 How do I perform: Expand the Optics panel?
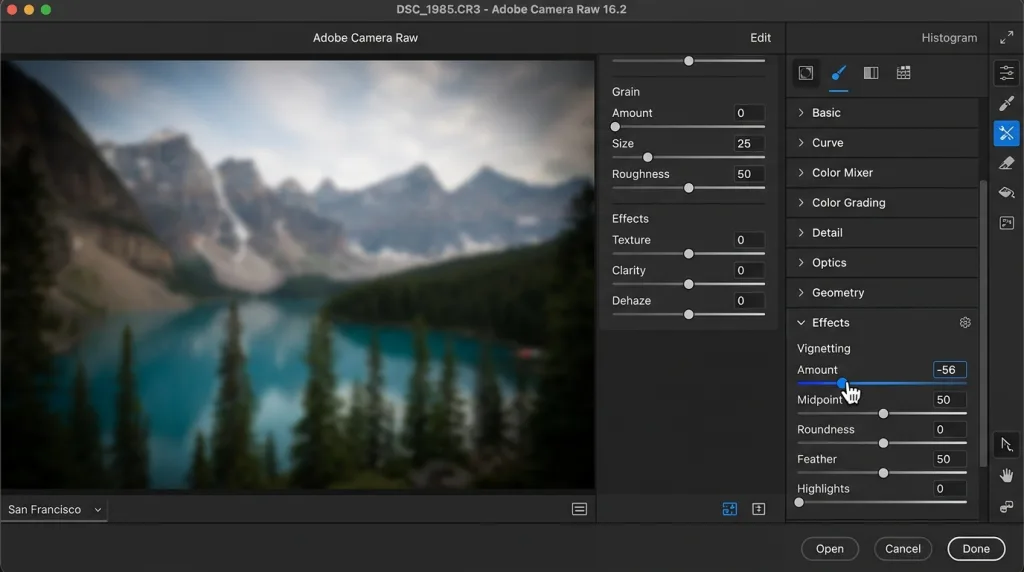pyautogui.click(x=882, y=263)
